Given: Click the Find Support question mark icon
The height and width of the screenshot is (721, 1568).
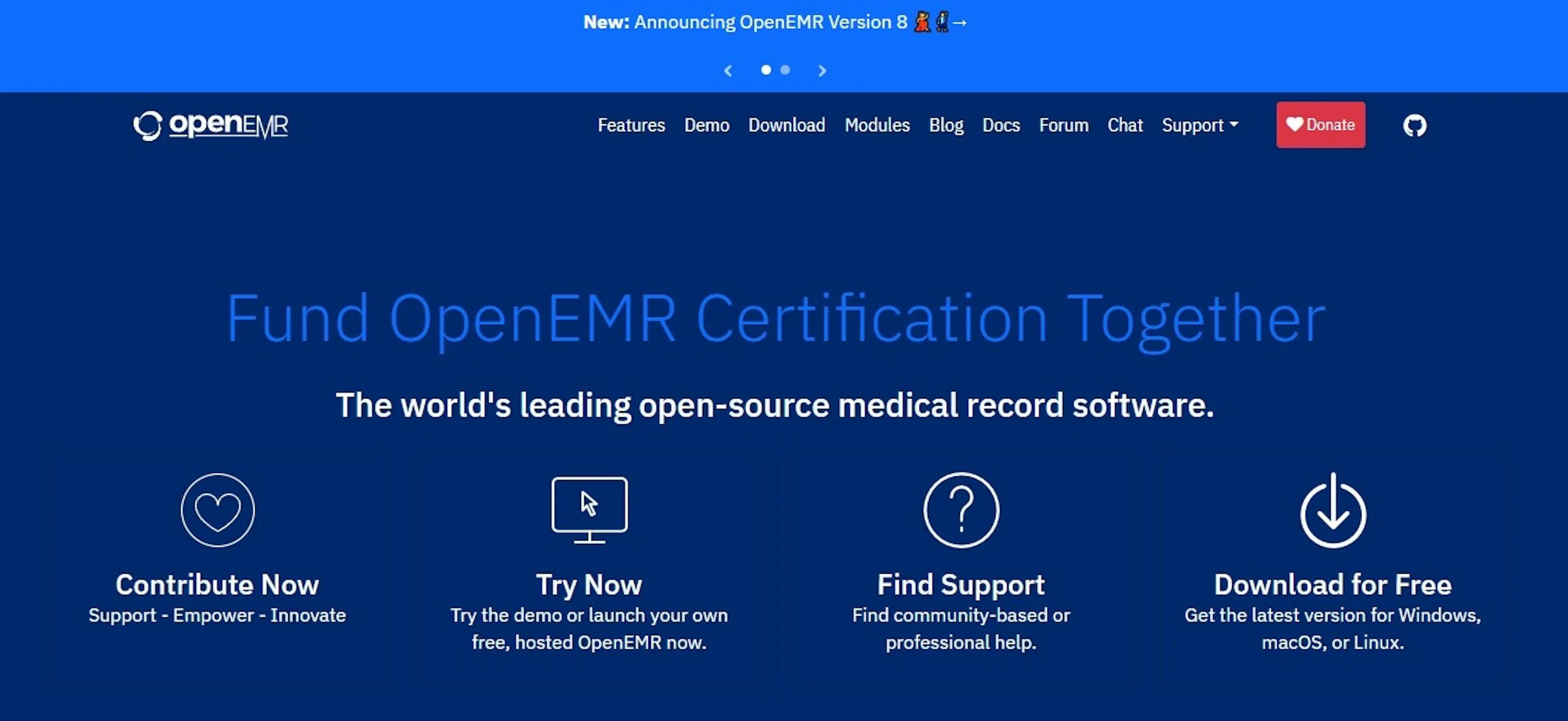Looking at the screenshot, I should click(961, 510).
